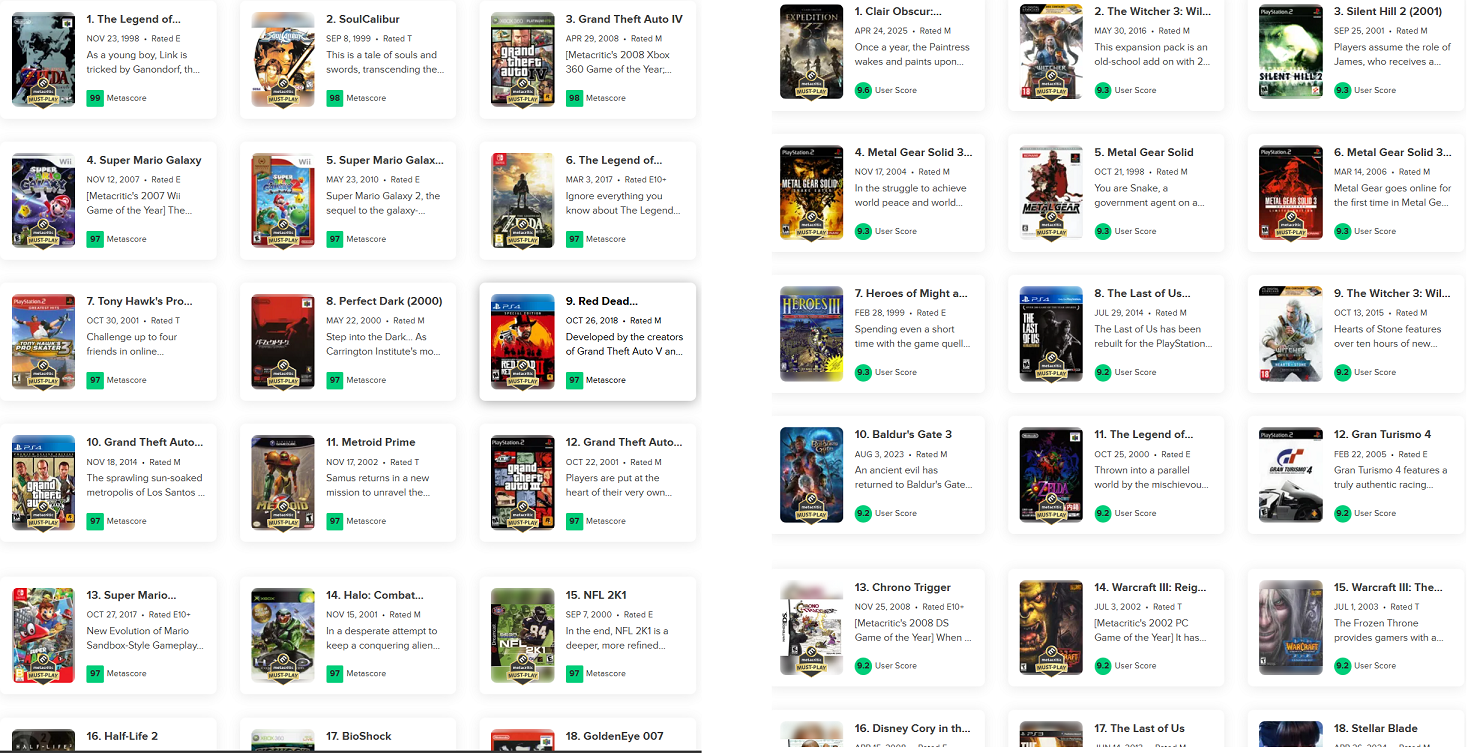Open the Metroid Prime cover art
1480x753 pixels.
point(283,483)
